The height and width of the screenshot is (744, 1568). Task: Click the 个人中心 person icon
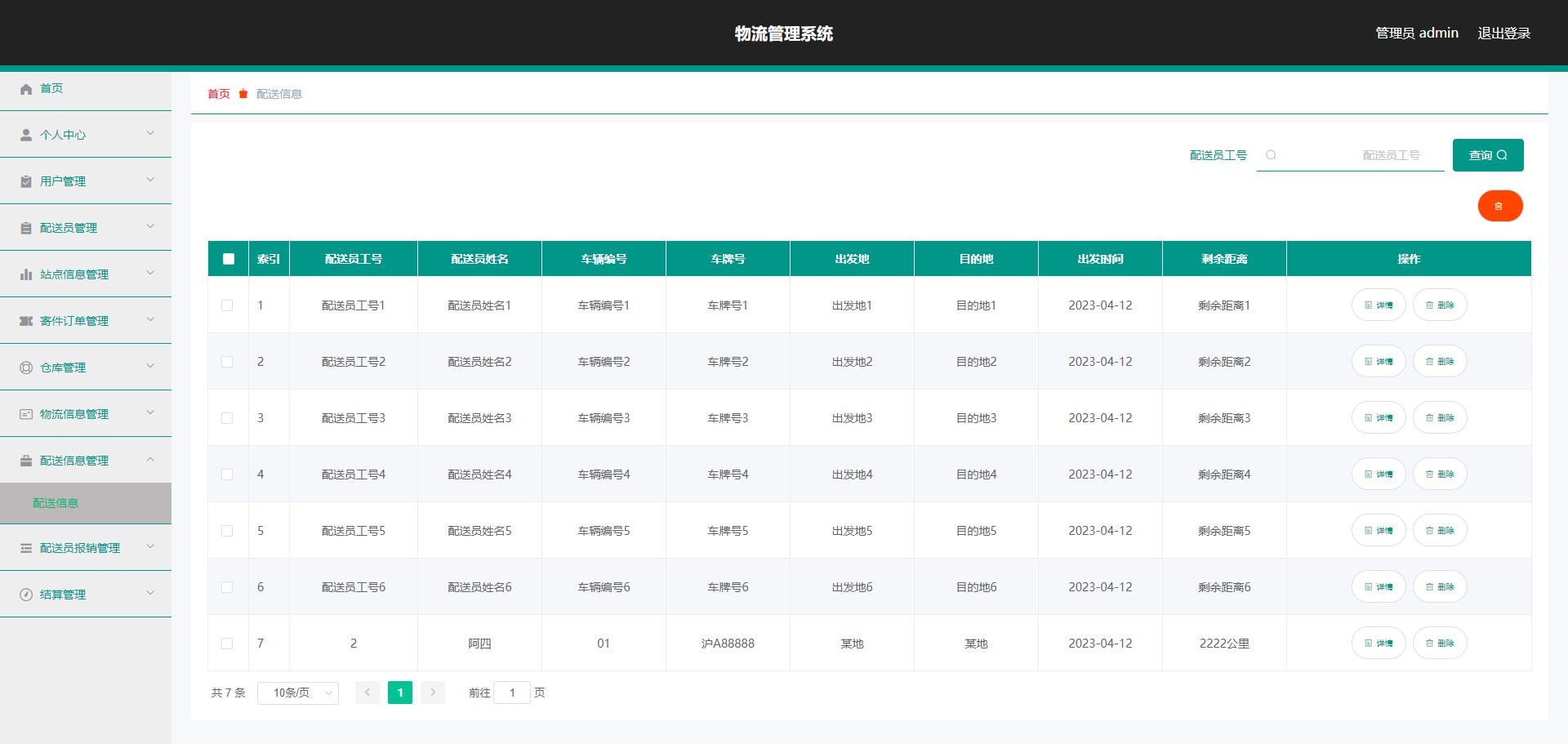click(x=26, y=135)
